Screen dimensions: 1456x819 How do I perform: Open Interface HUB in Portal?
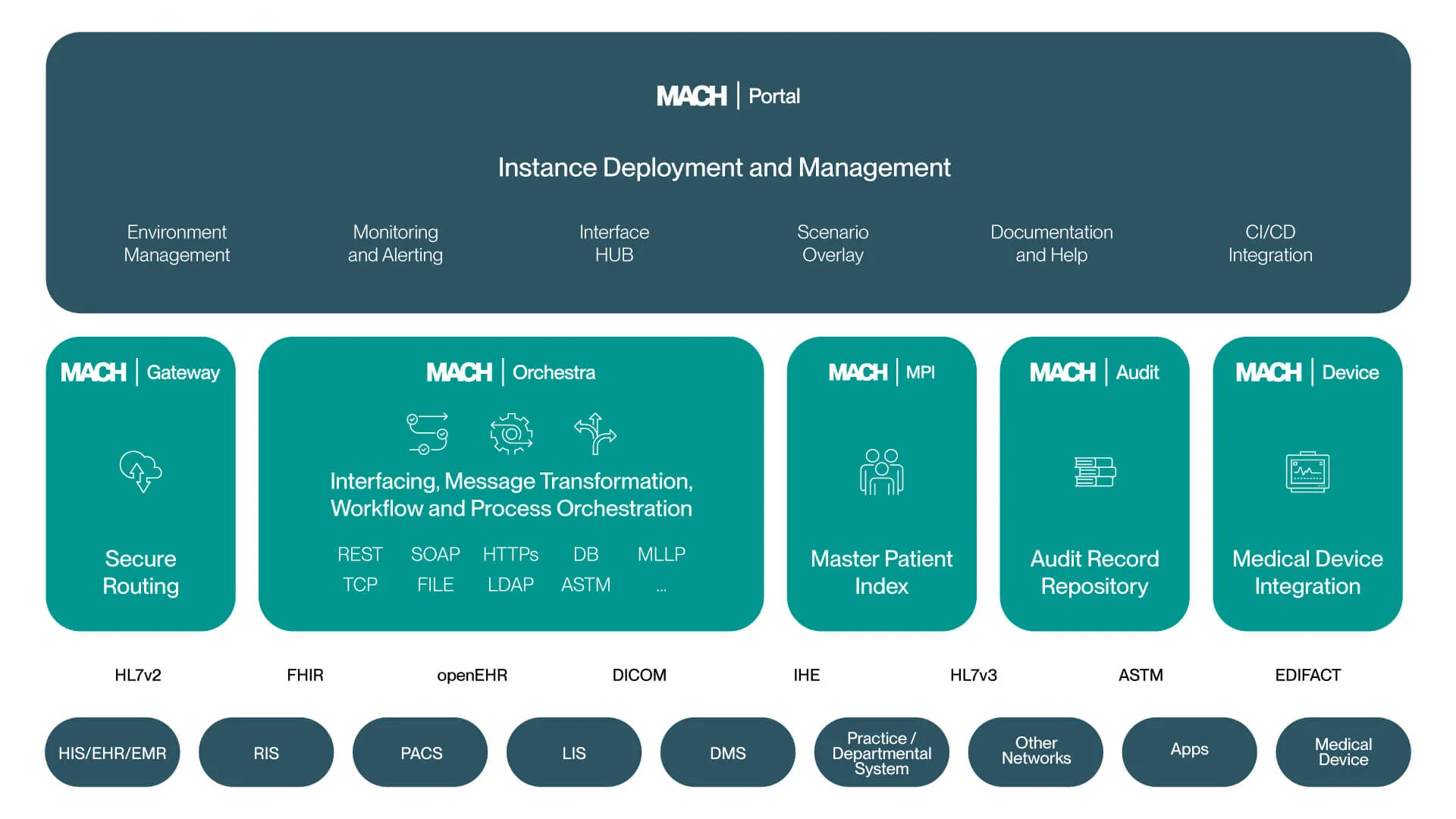(614, 243)
